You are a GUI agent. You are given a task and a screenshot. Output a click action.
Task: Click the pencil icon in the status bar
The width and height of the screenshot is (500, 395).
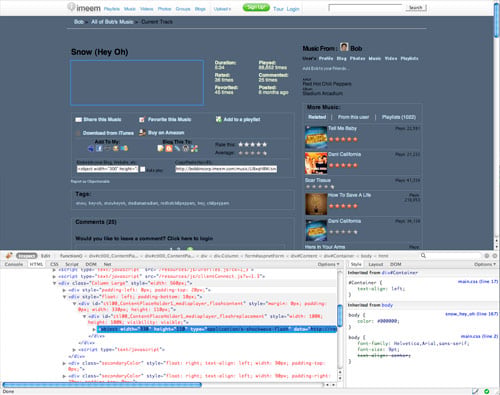click(x=475, y=391)
